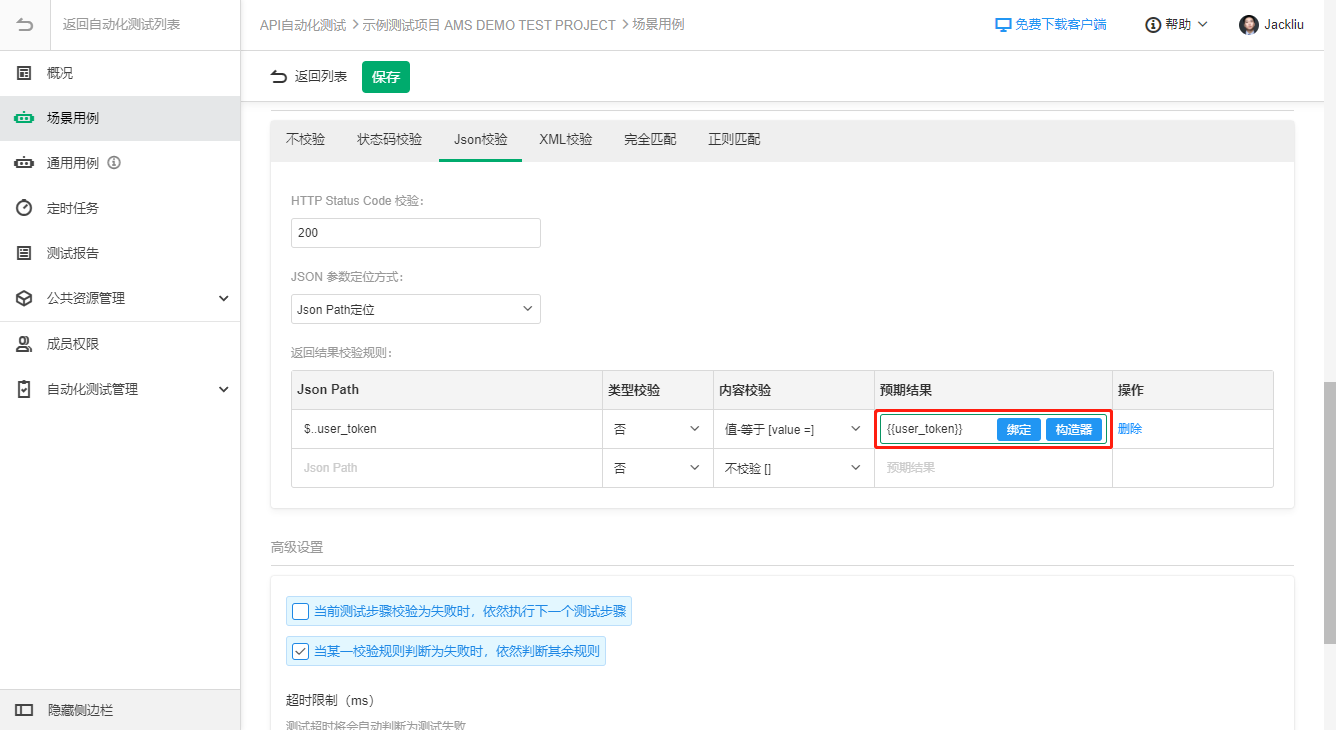Switch to the 不校验 tab
This screenshot has width=1336, height=730.
[305, 140]
